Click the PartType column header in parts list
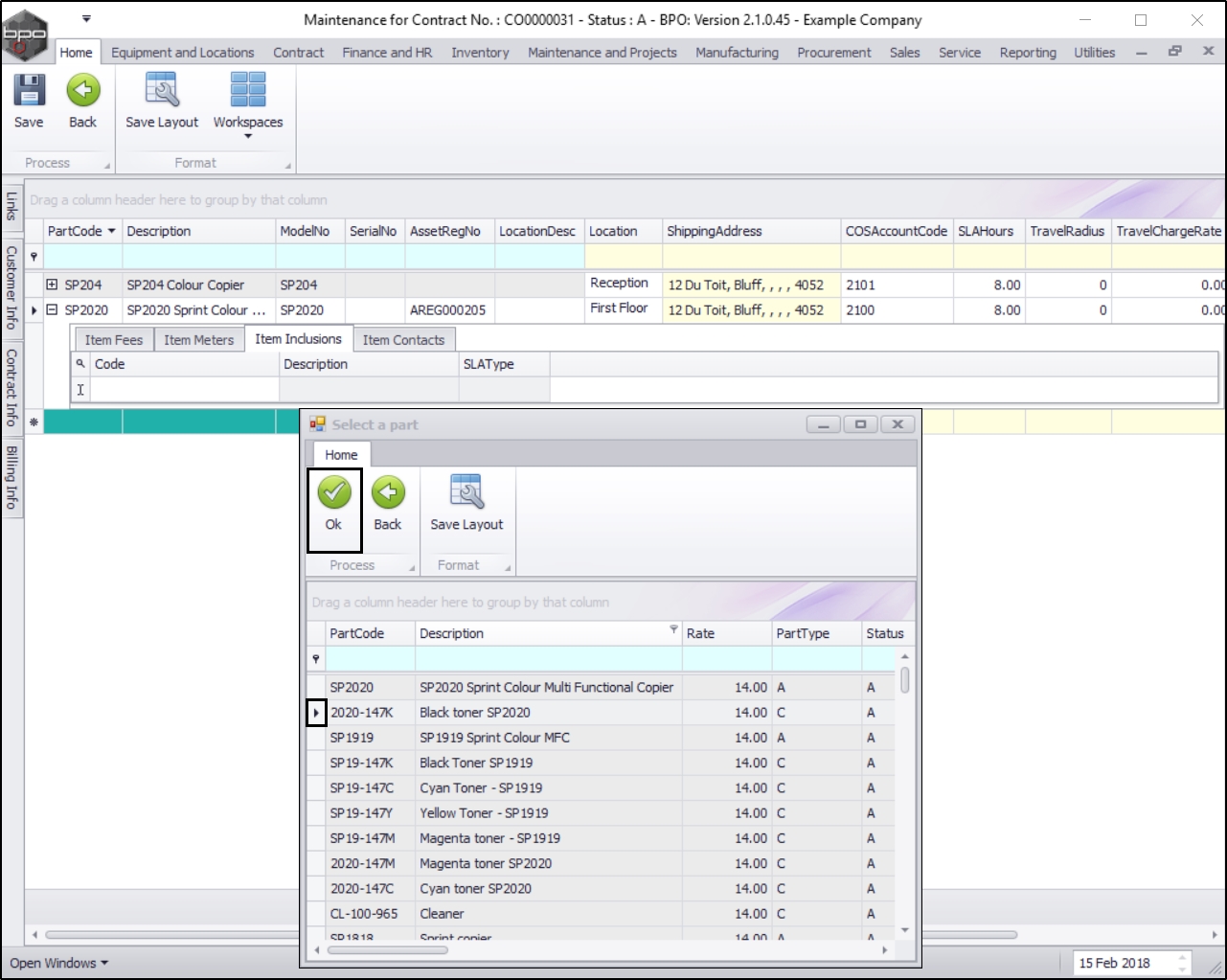This screenshot has width=1227, height=980. 817,633
